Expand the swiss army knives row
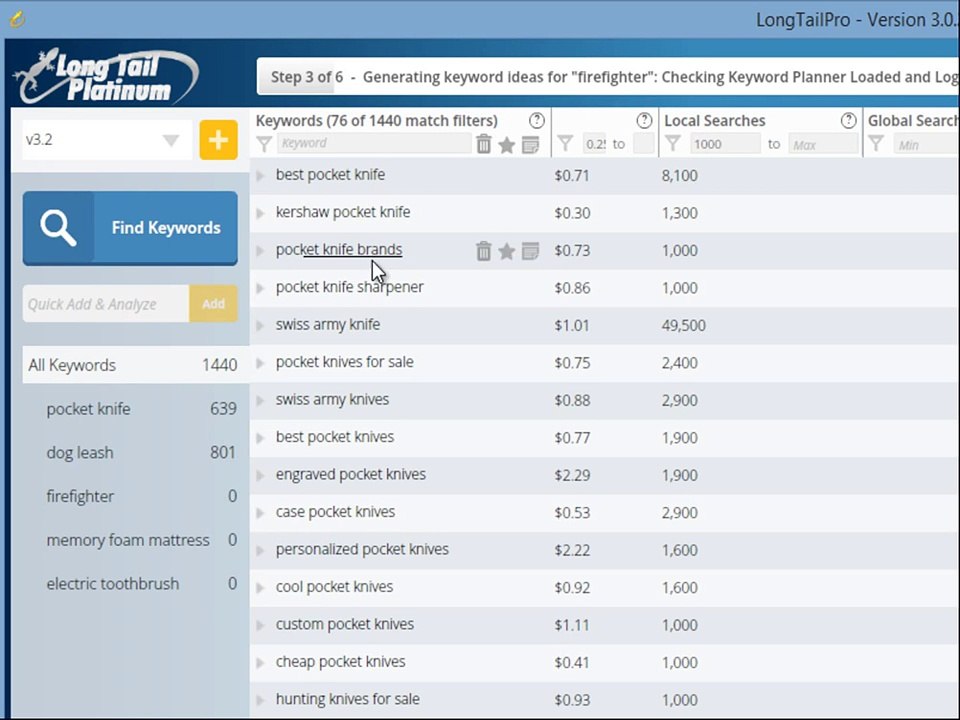960x720 pixels. 260,400
